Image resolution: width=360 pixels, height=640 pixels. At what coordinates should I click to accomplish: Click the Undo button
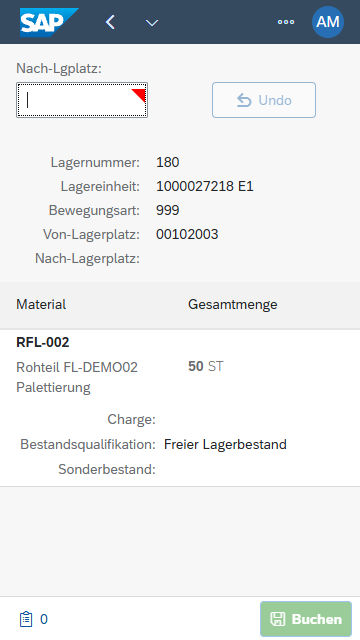coord(264,100)
